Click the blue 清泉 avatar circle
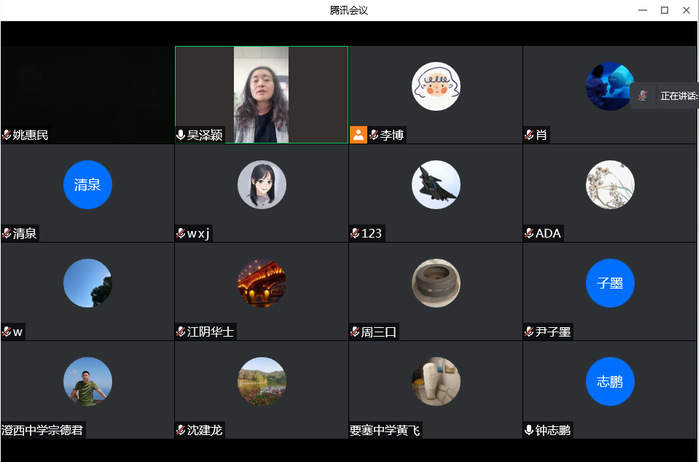The height and width of the screenshot is (462, 699). (x=87, y=185)
